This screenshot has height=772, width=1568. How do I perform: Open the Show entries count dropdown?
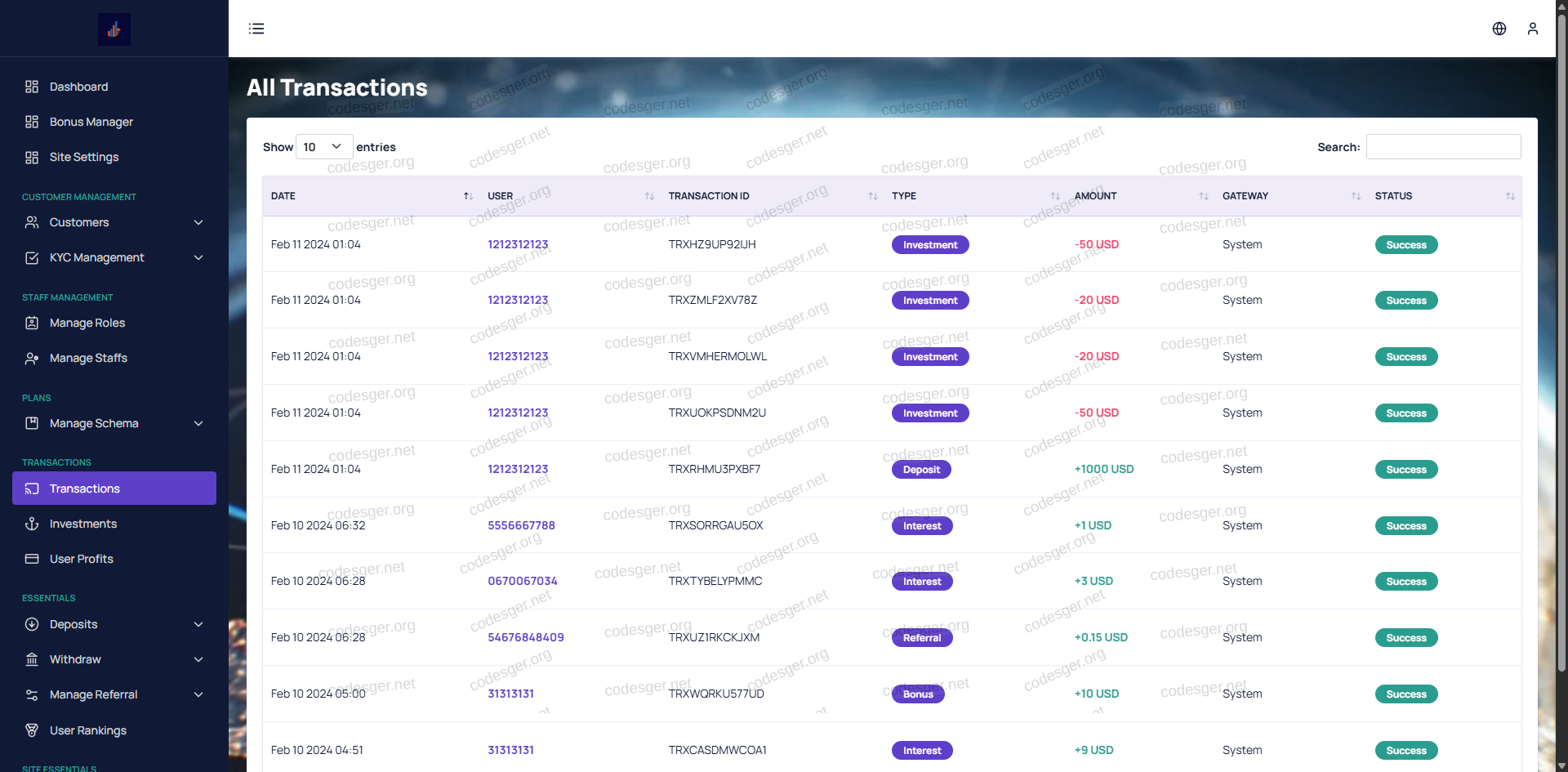[323, 147]
